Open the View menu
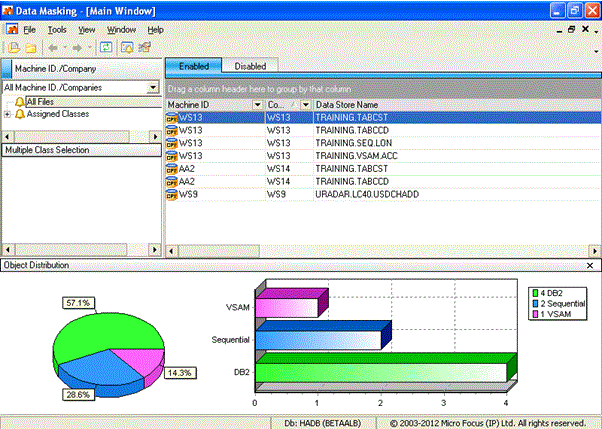 [x=87, y=30]
